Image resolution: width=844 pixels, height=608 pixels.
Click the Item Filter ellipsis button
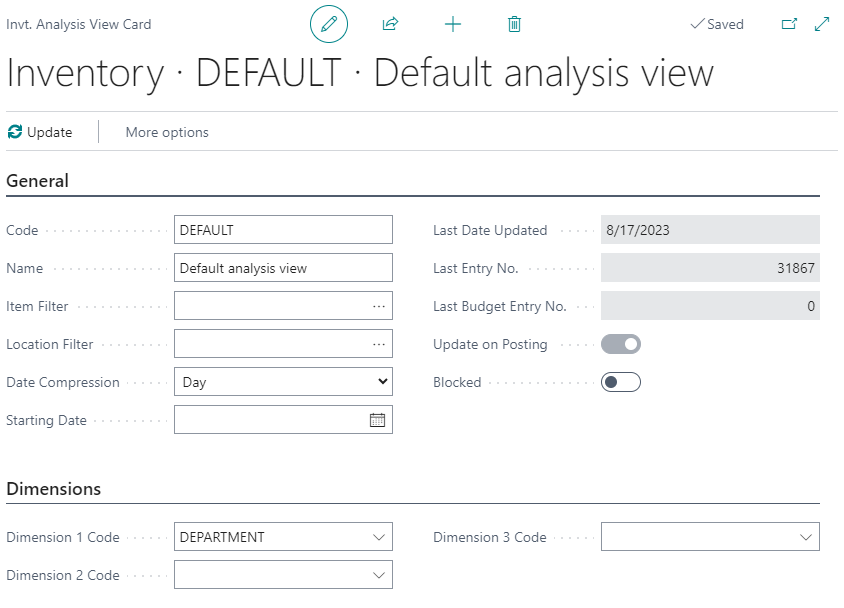(x=379, y=306)
